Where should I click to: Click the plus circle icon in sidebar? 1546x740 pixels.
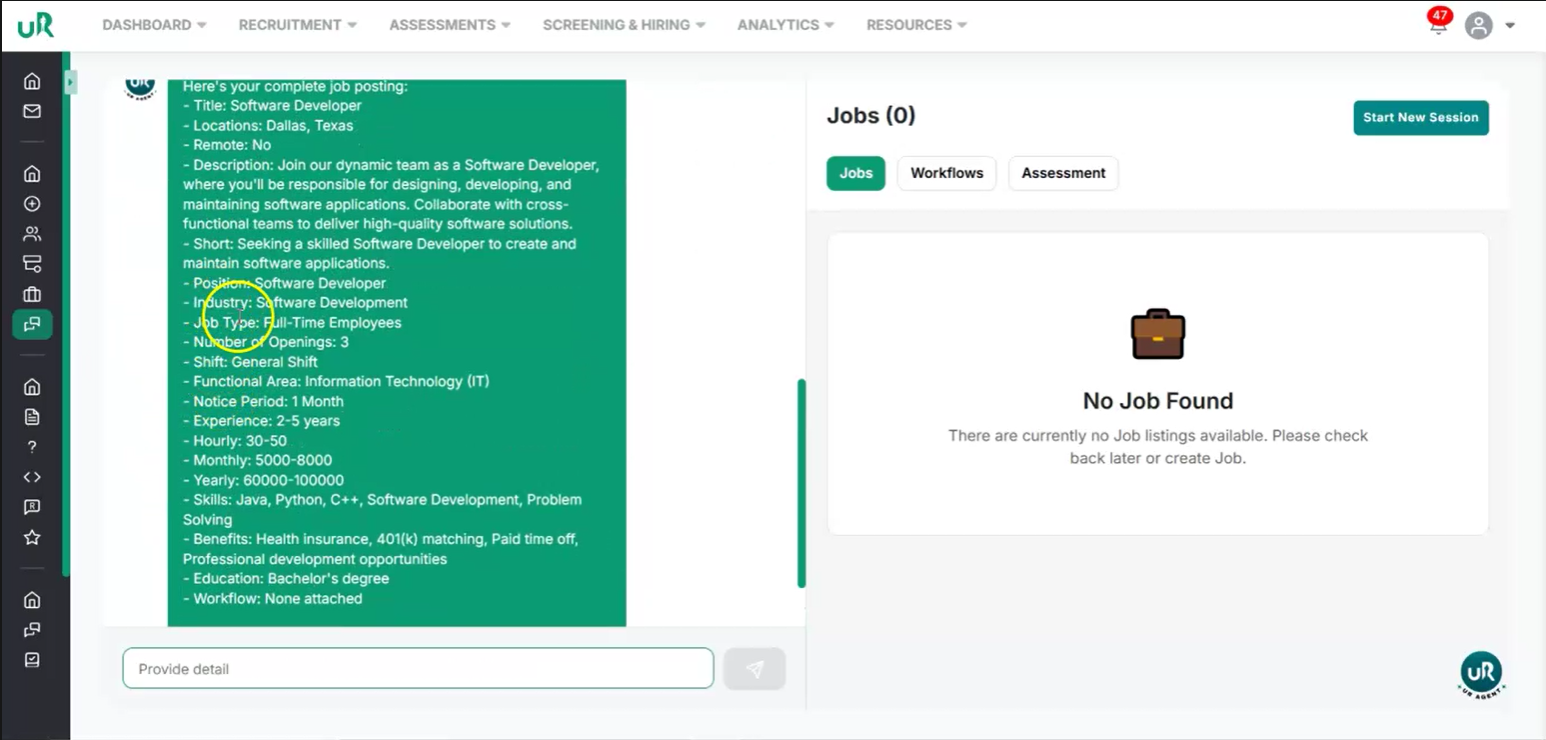[32, 204]
